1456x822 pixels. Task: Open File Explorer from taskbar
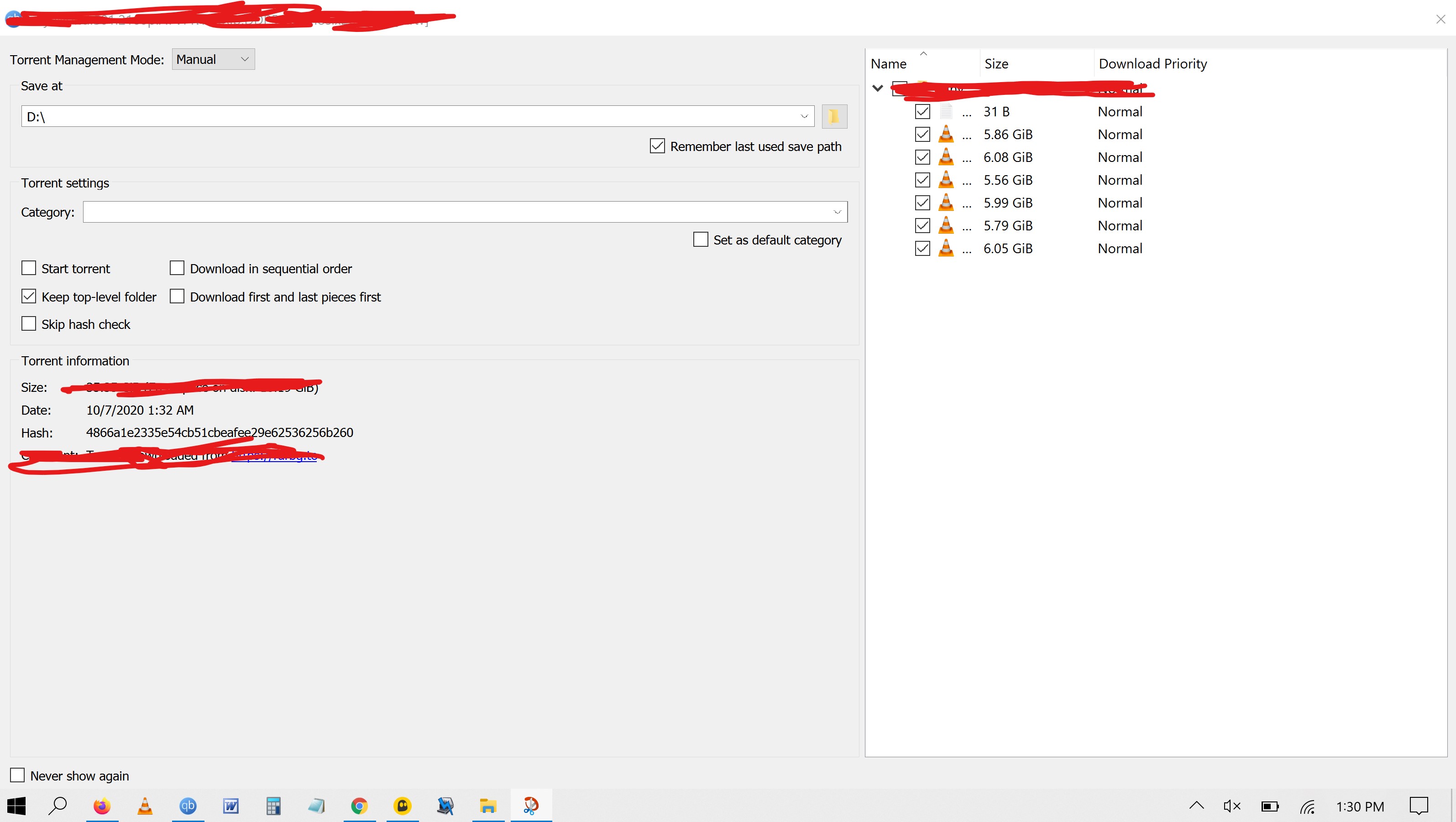488,806
